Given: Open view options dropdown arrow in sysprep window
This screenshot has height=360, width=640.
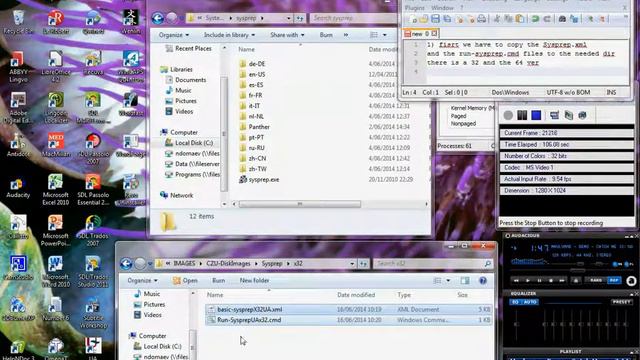Looking at the screenshot, I should click(384, 35).
